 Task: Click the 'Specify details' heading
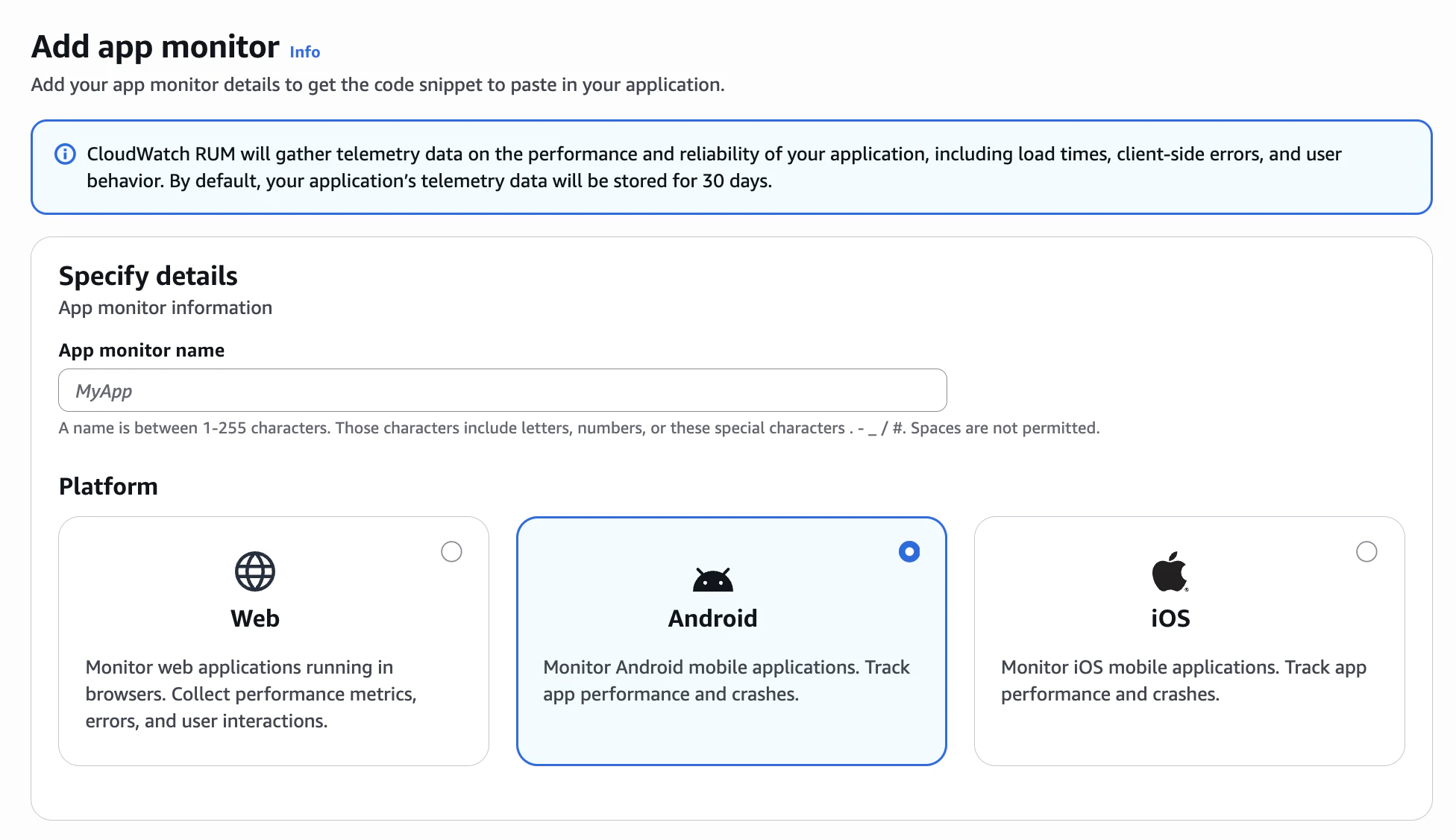[148, 276]
